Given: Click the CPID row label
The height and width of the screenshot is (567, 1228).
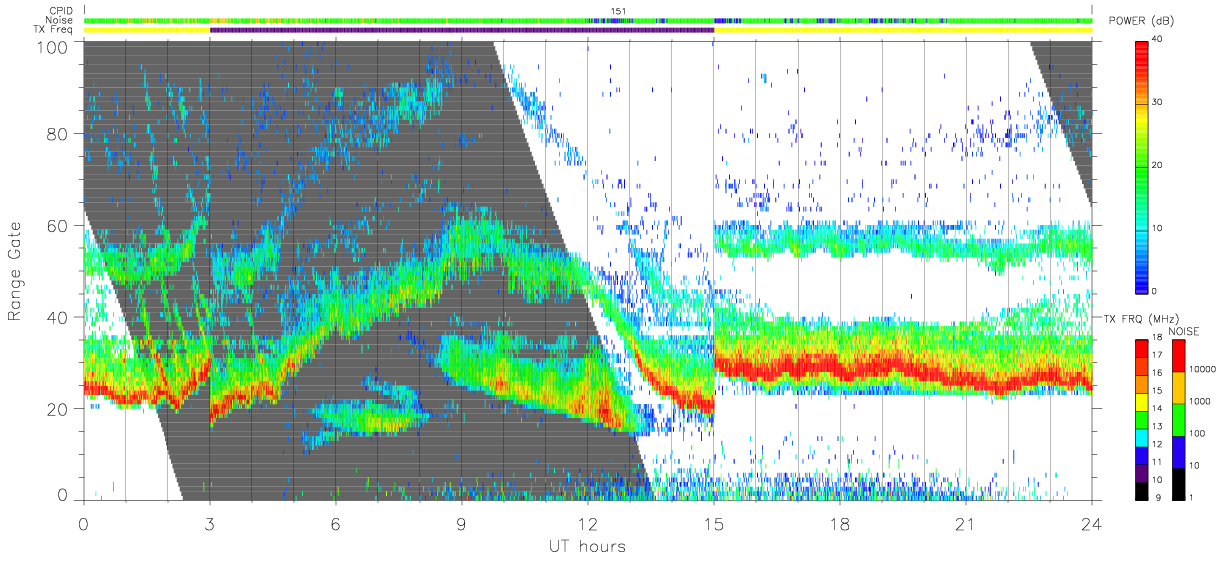Looking at the screenshot, I should pyautogui.click(x=61, y=11).
